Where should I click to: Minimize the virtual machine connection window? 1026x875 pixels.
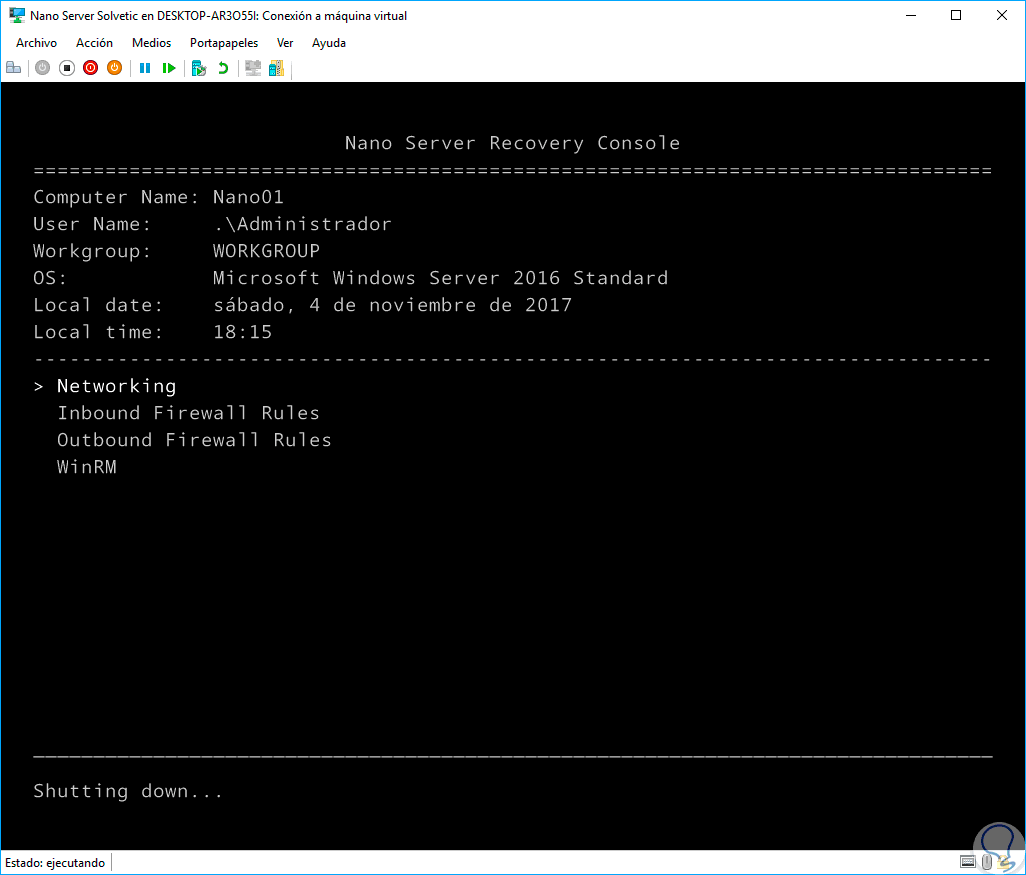(910, 15)
